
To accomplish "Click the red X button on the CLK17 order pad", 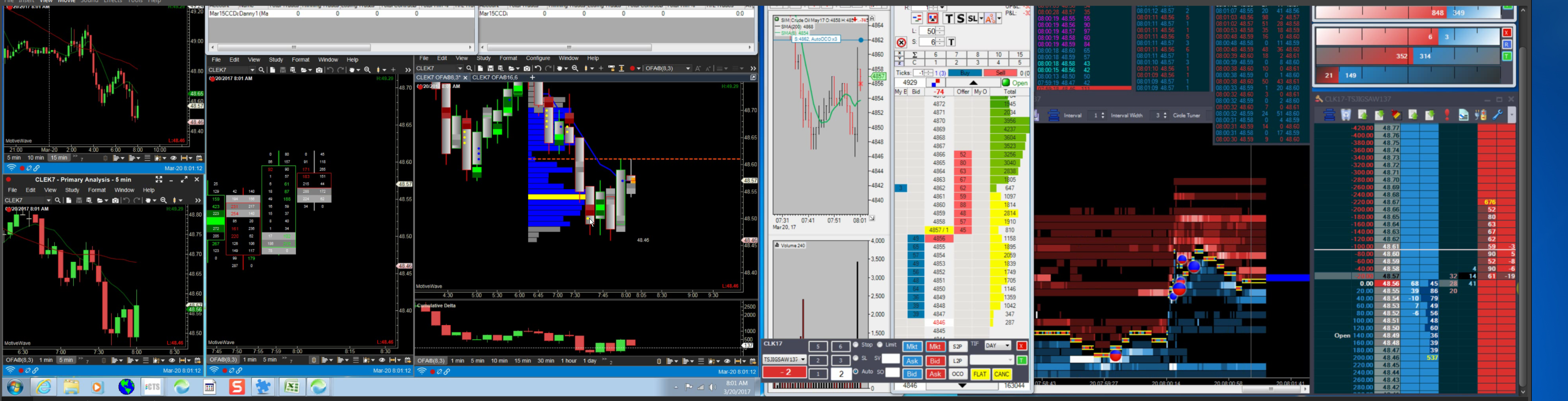I will pos(1022,346).
